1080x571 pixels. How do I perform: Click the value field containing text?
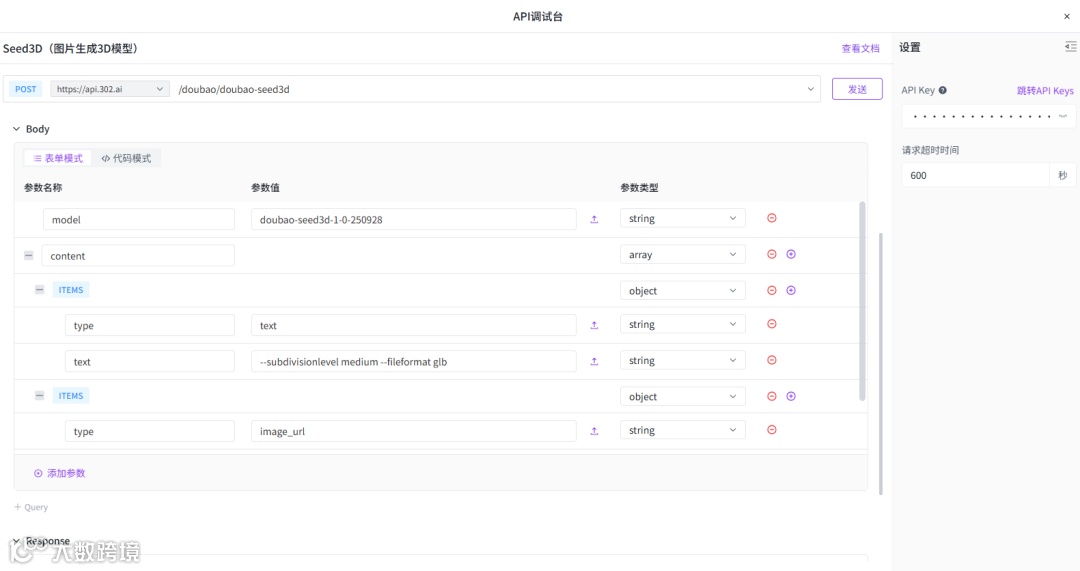(413, 325)
